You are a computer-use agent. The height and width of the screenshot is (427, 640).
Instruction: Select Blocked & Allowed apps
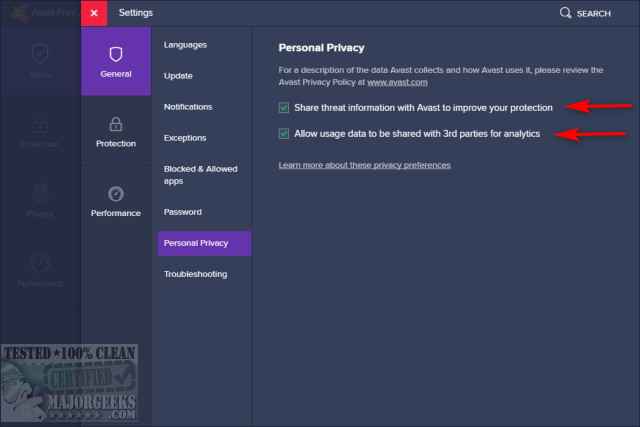click(x=200, y=175)
